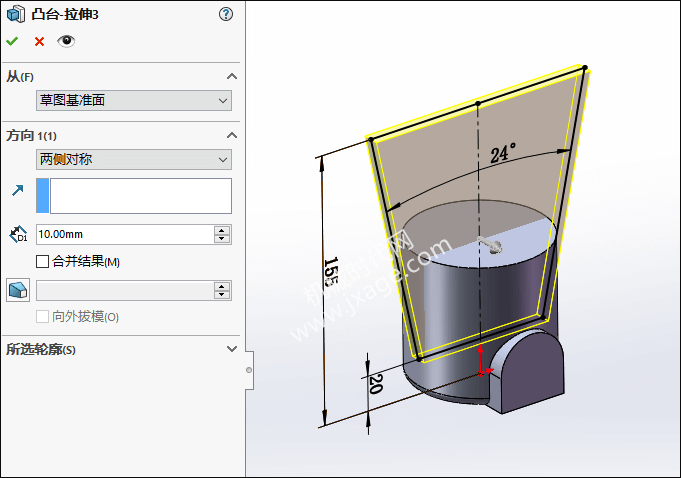Cancel the extrude with the red X
The image size is (681, 478).
click(x=39, y=41)
